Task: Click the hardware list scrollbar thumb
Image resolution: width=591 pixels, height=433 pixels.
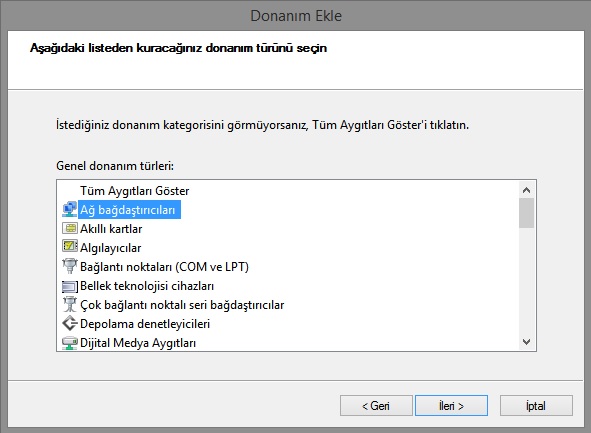Action: click(x=527, y=213)
